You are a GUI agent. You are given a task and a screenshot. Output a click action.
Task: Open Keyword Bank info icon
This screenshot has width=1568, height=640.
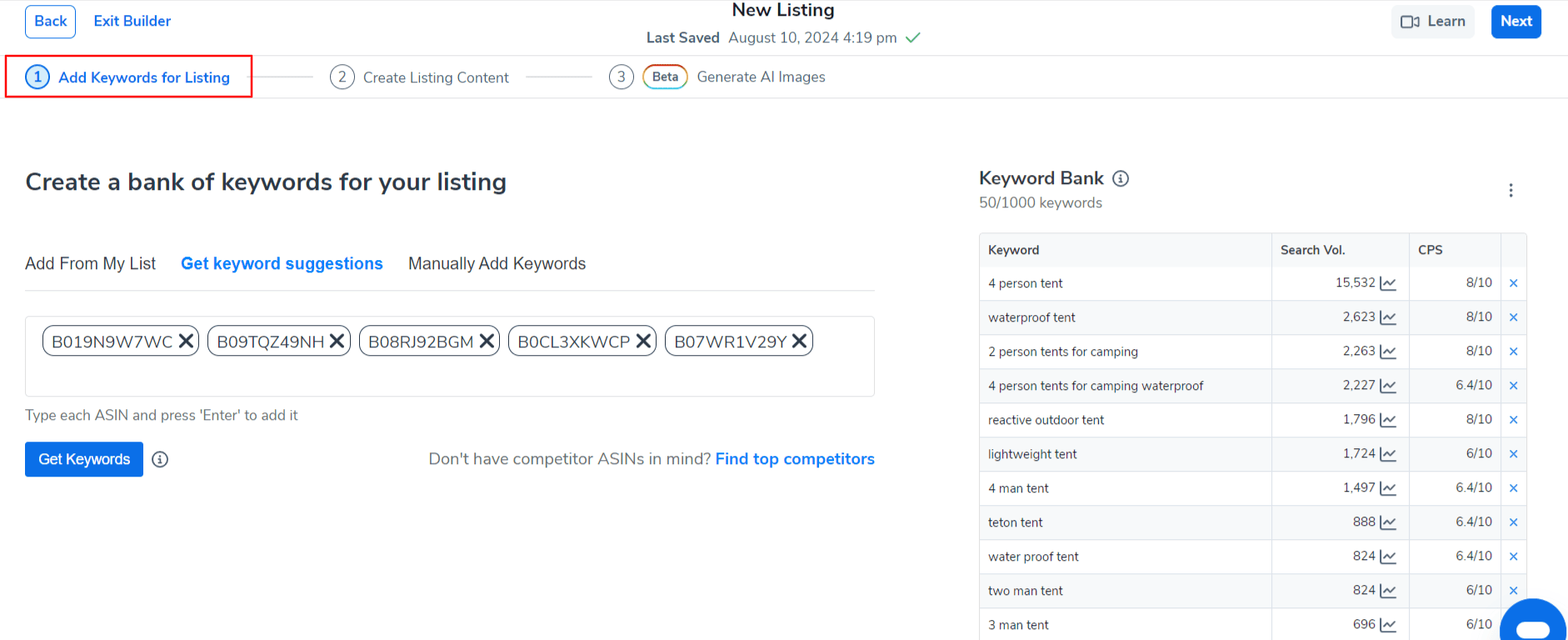tap(1121, 178)
